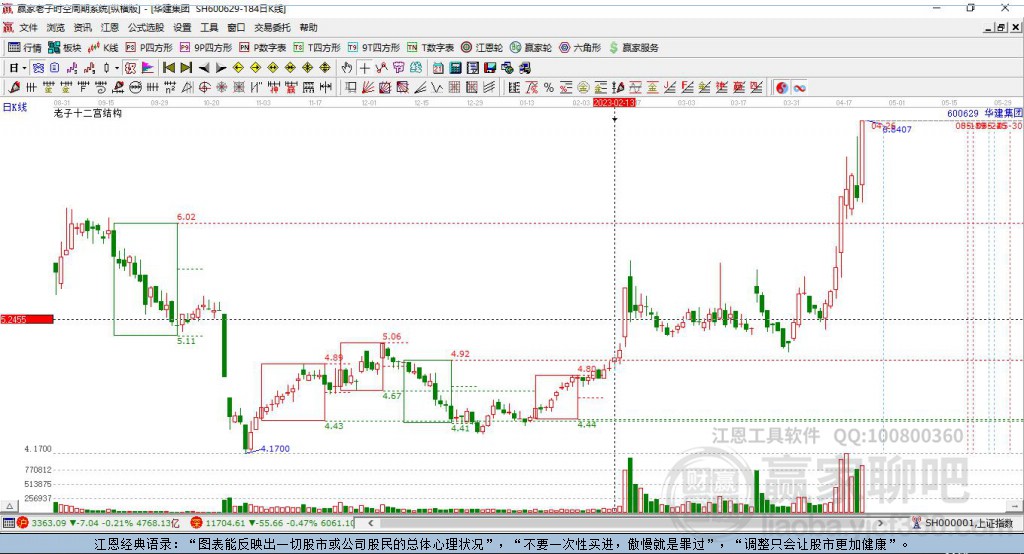The width and height of the screenshot is (1024, 554).
Task: Open the P四方形 square tool
Action: (x=149, y=48)
